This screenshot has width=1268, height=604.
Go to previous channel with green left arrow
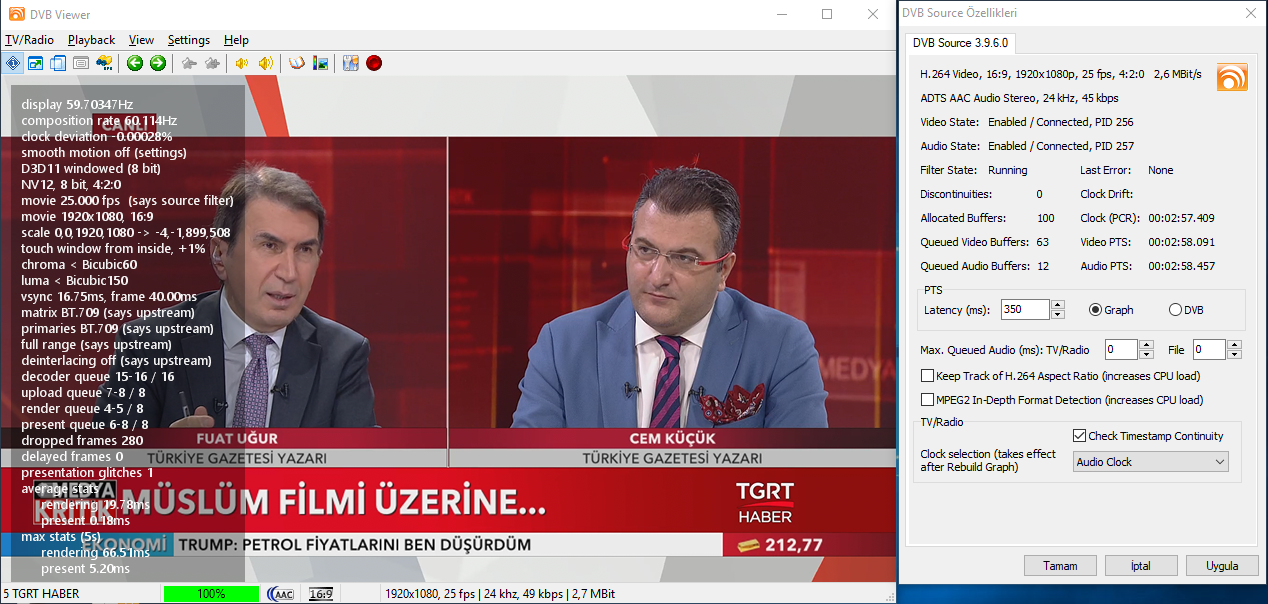tap(135, 63)
